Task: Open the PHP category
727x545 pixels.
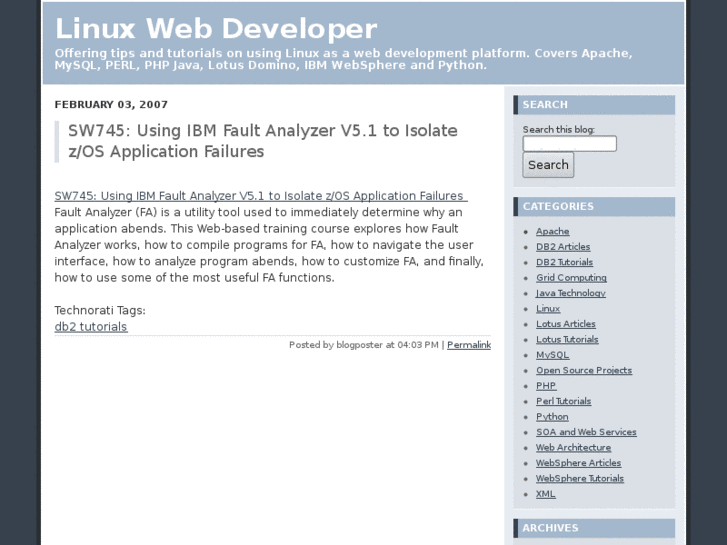Action: pyautogui.click(x=546, y=385)
